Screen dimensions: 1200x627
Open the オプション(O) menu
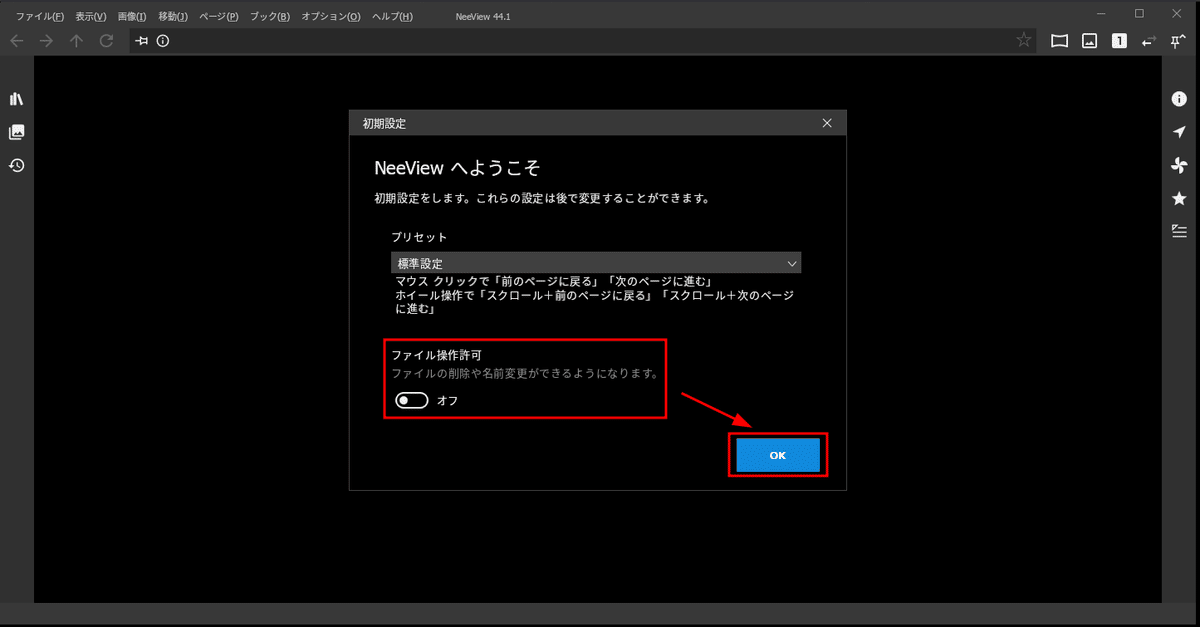pos(331,16)
